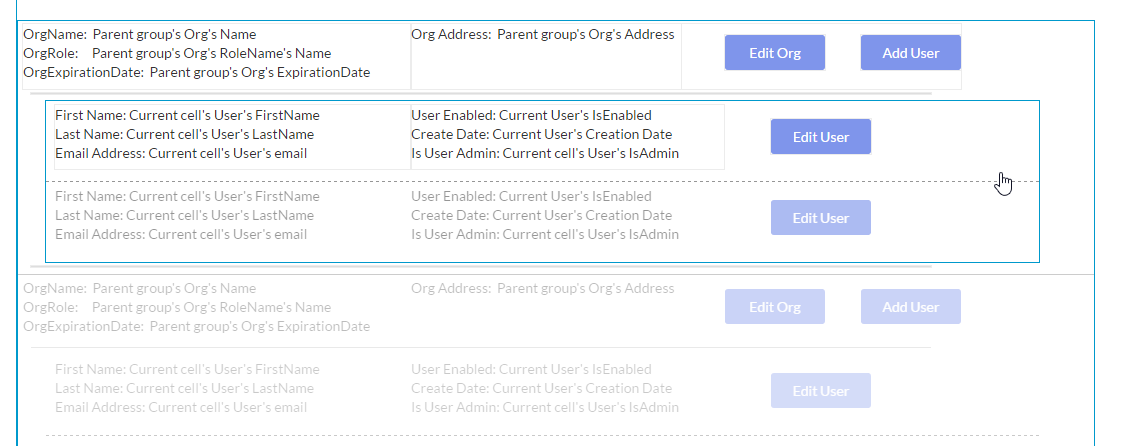Select the top OrgName text line
1136x446 pixels.
(139, 34)
